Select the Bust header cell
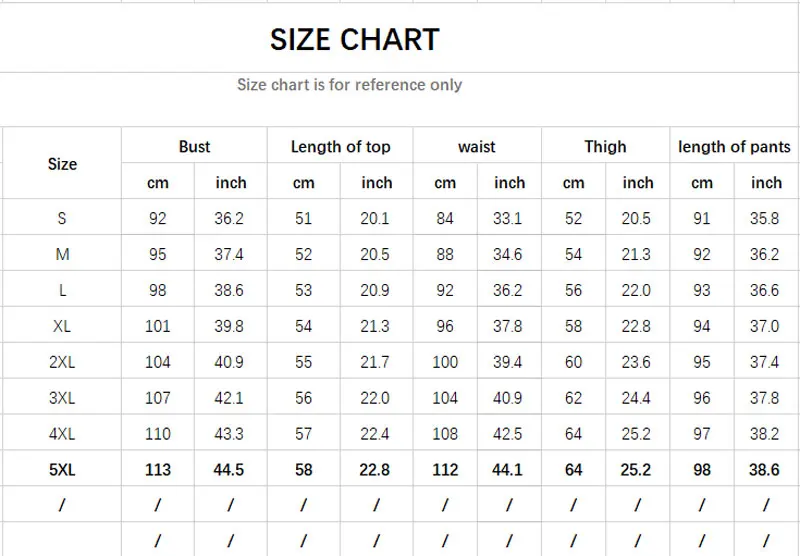Screen dimensions: 800x556 194,147
